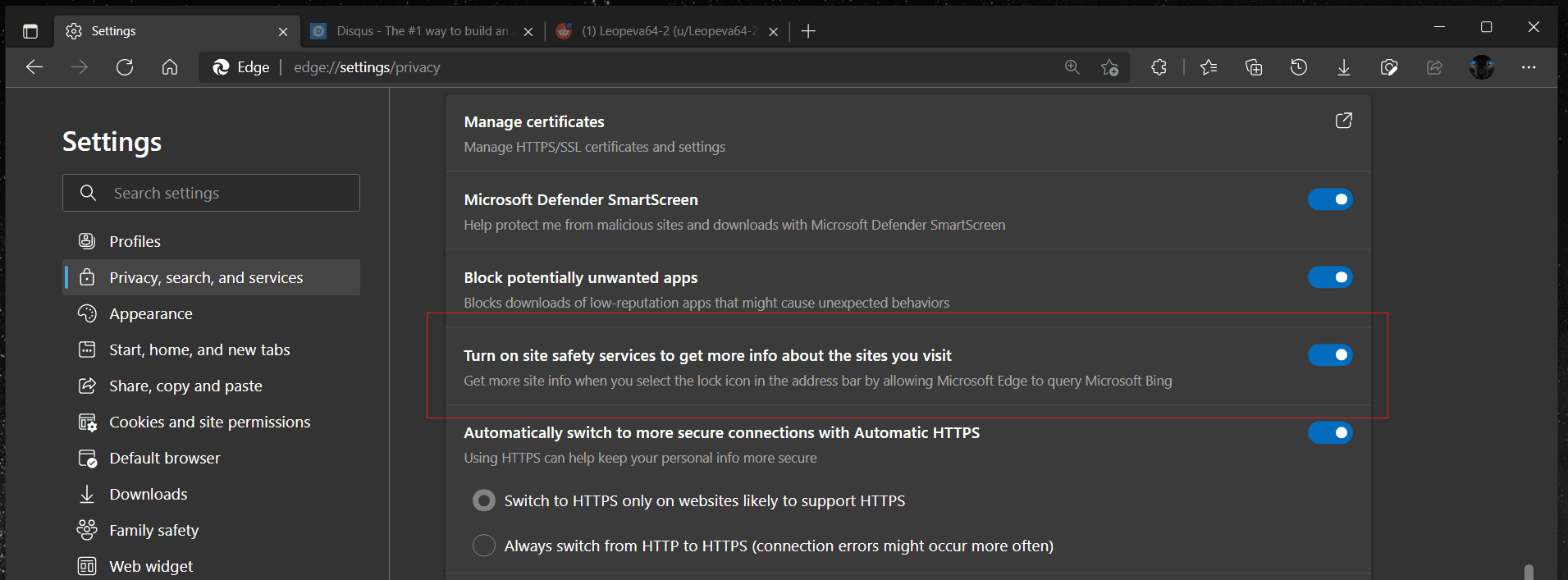This screenshot has height=580, width=1568.
Task: Toggle the site safety services switch
Action: (x=1330, y=355)
